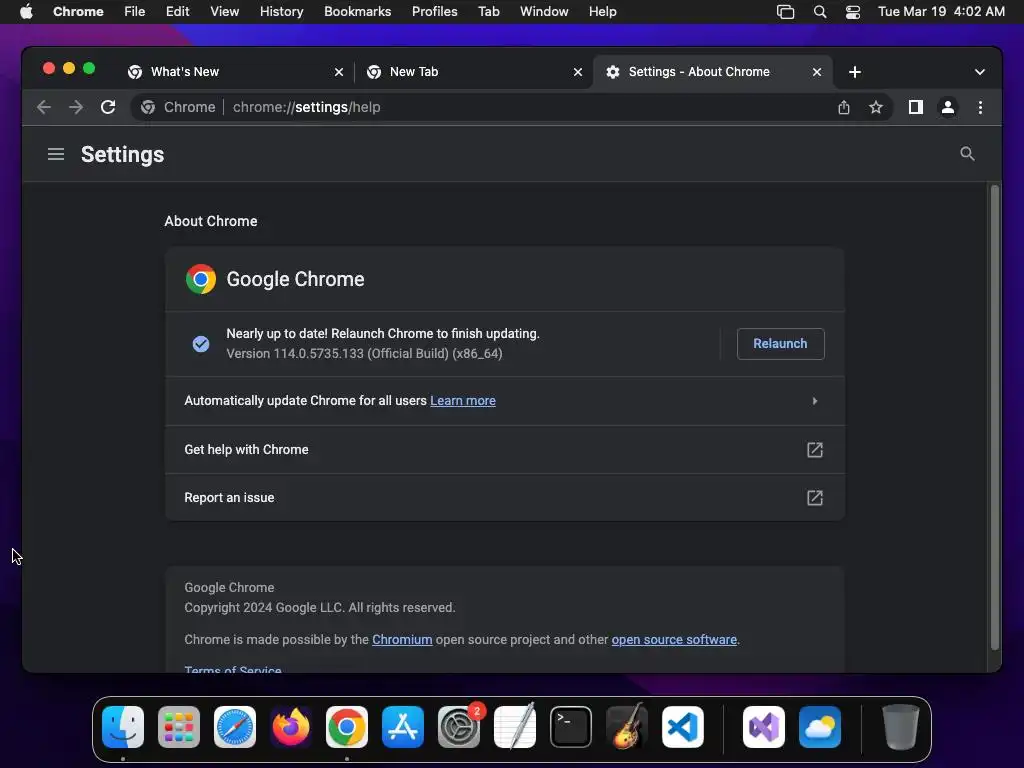Open a new tab with plus button
The width and height of the screenshot is (1024, 768).
pos(854,72)
